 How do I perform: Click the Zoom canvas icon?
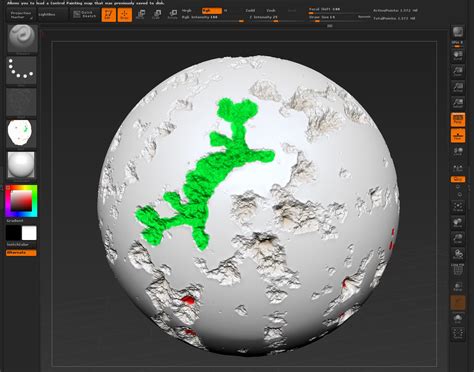[x=458, y=71]
